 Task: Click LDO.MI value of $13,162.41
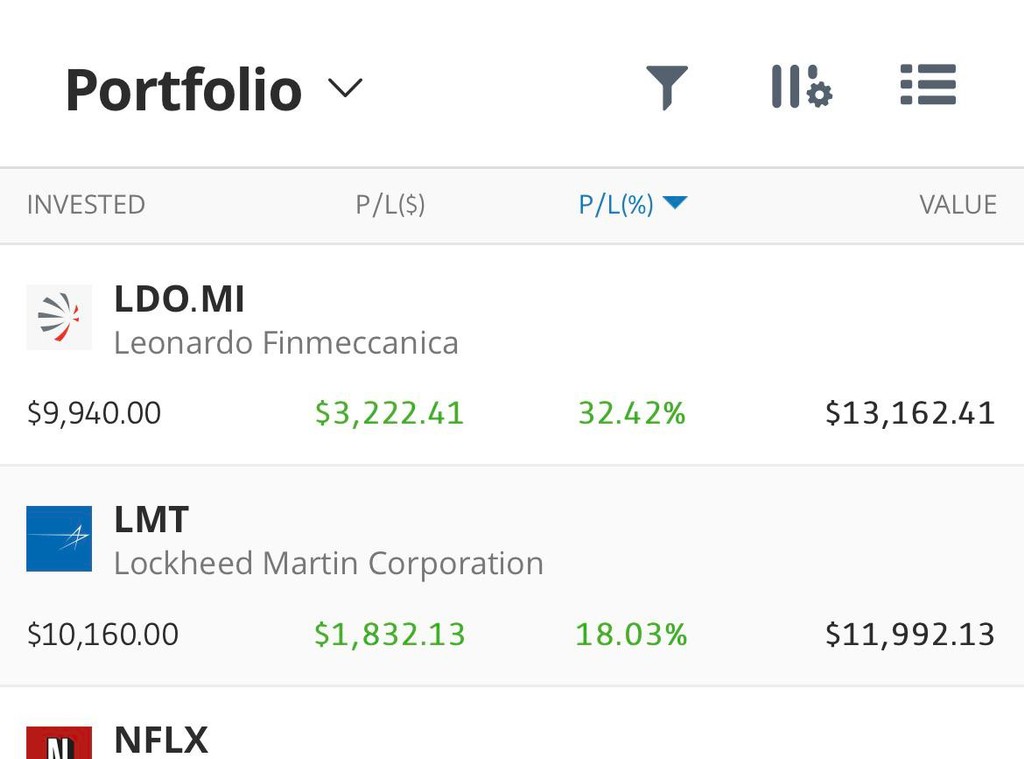(x=910, y=413)
